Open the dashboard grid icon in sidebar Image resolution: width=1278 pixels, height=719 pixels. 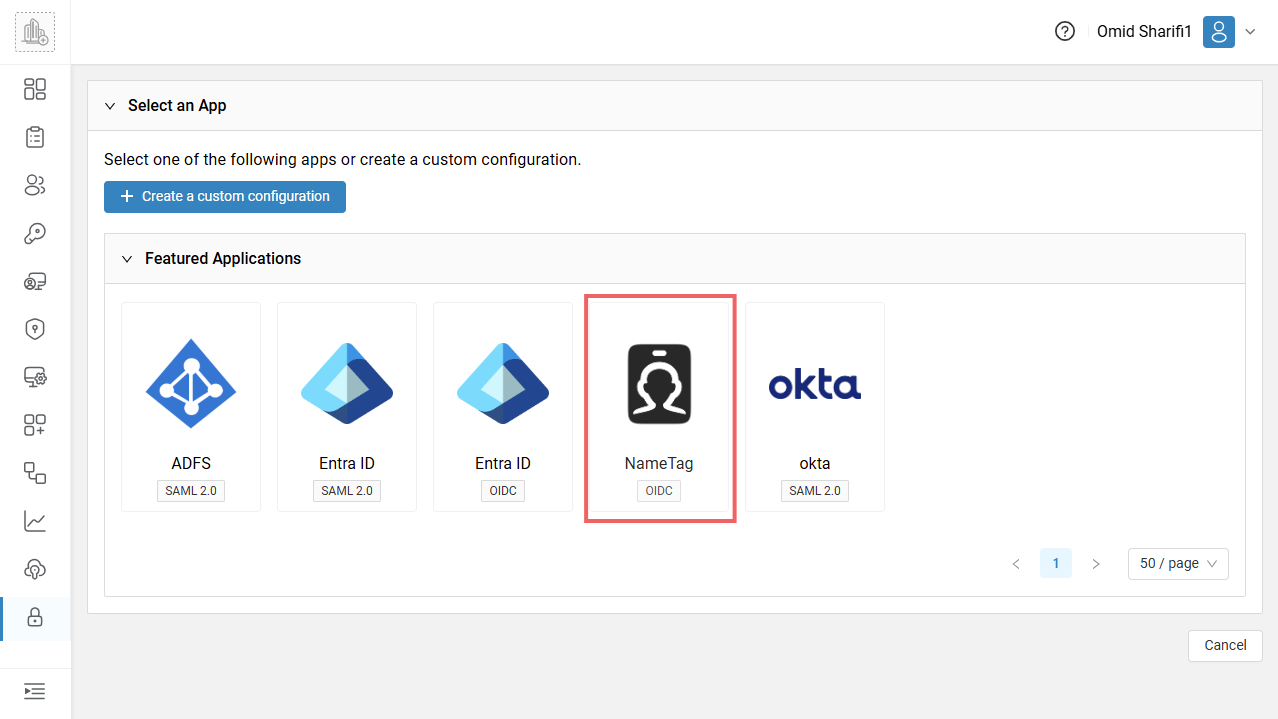35,89
